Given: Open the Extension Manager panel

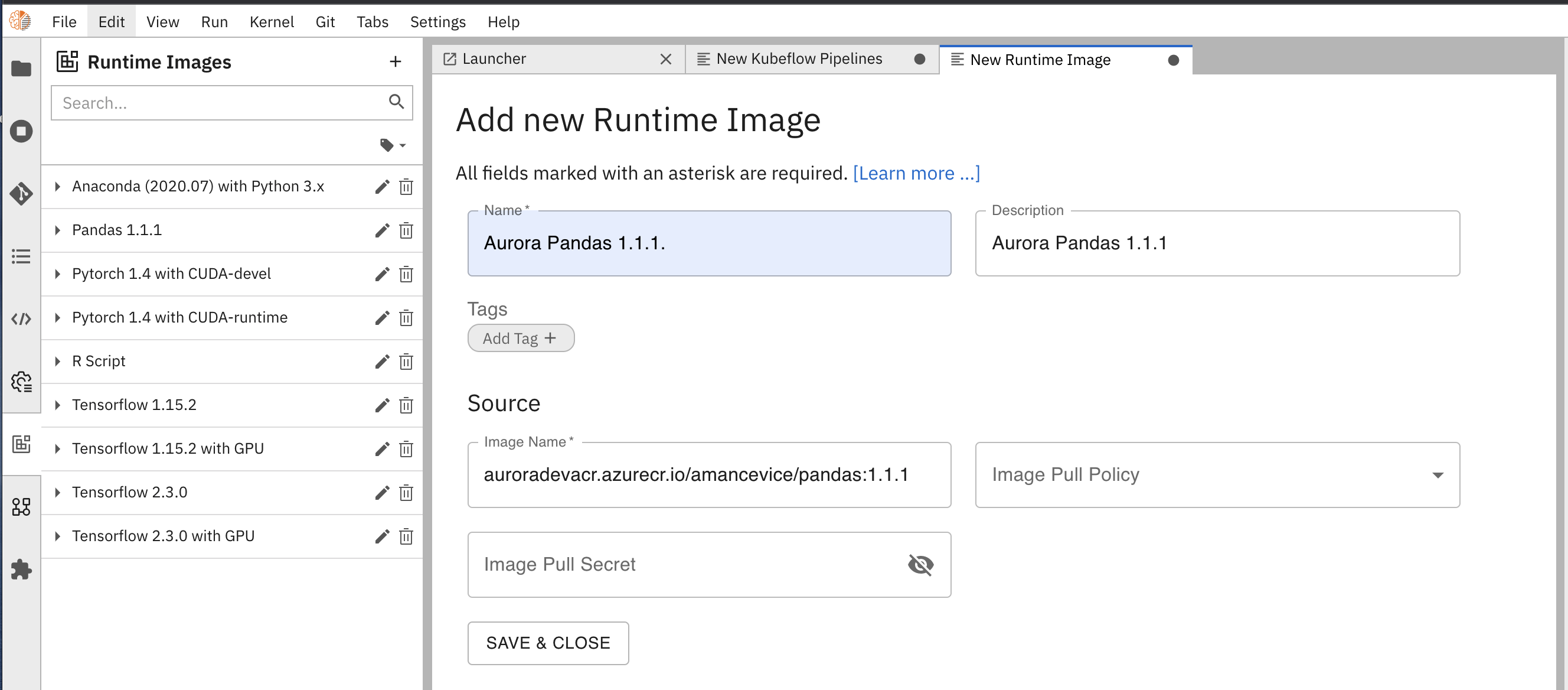Looking at the screenshot, I should pyautogui.click(x=22, y=570).
